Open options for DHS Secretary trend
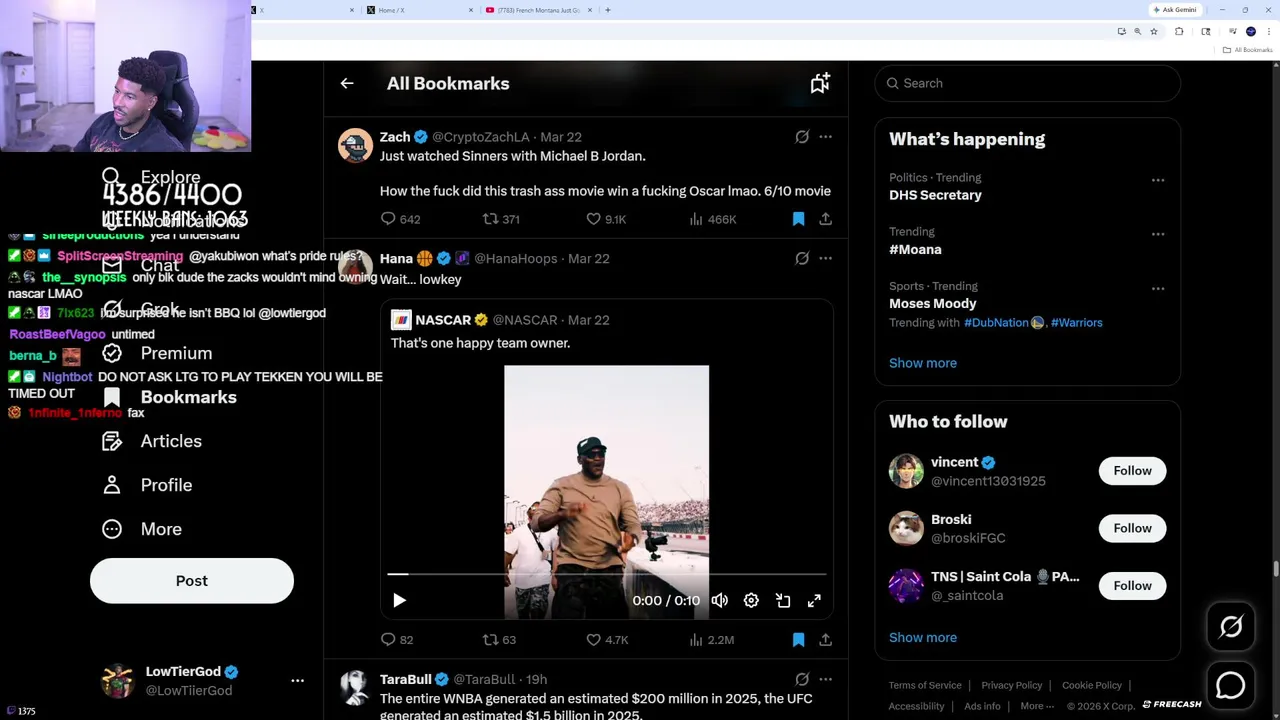Image resolution: width=1280 pixels, height=720 pixels. (x=1158, y=180)
